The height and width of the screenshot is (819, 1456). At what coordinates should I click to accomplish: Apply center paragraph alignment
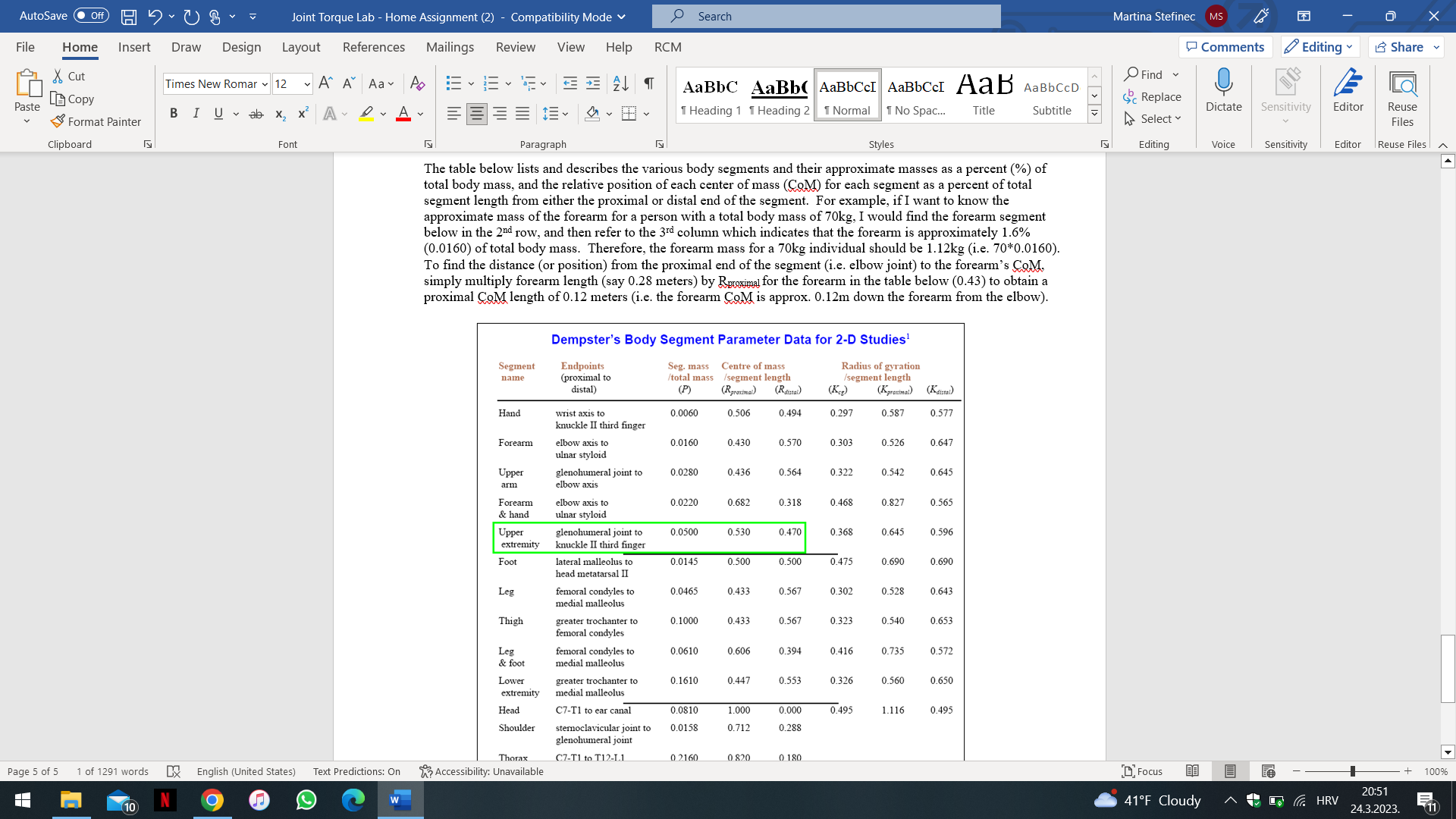(x=476, y=112)
